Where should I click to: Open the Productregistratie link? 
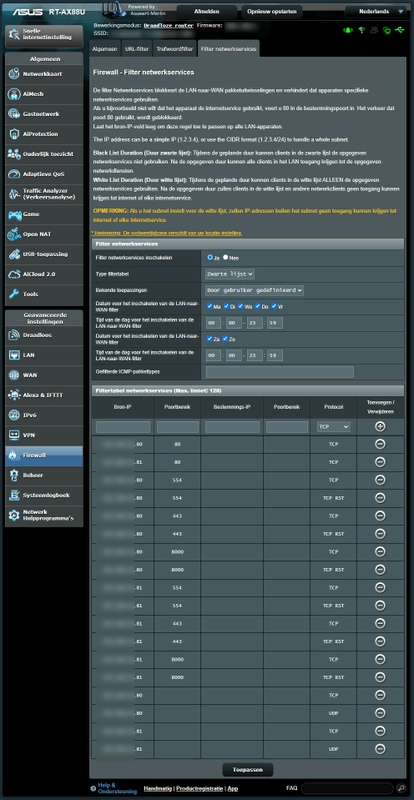200,788
